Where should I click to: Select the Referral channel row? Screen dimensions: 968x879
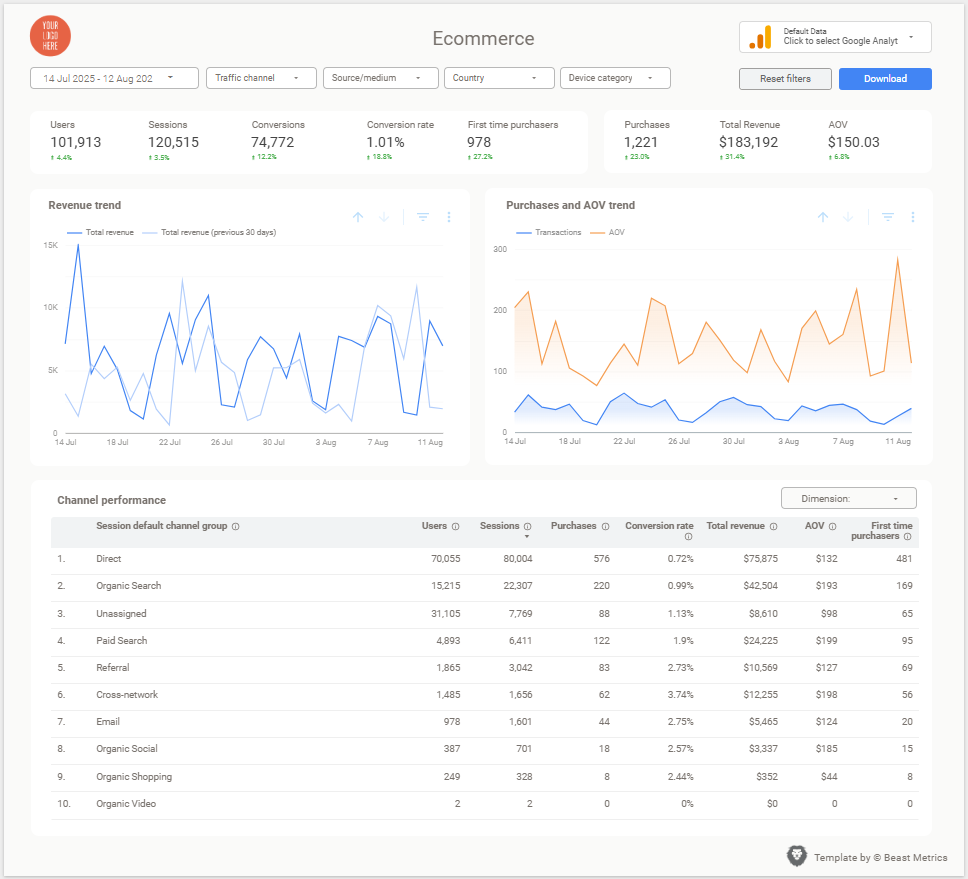pos(485,668)
